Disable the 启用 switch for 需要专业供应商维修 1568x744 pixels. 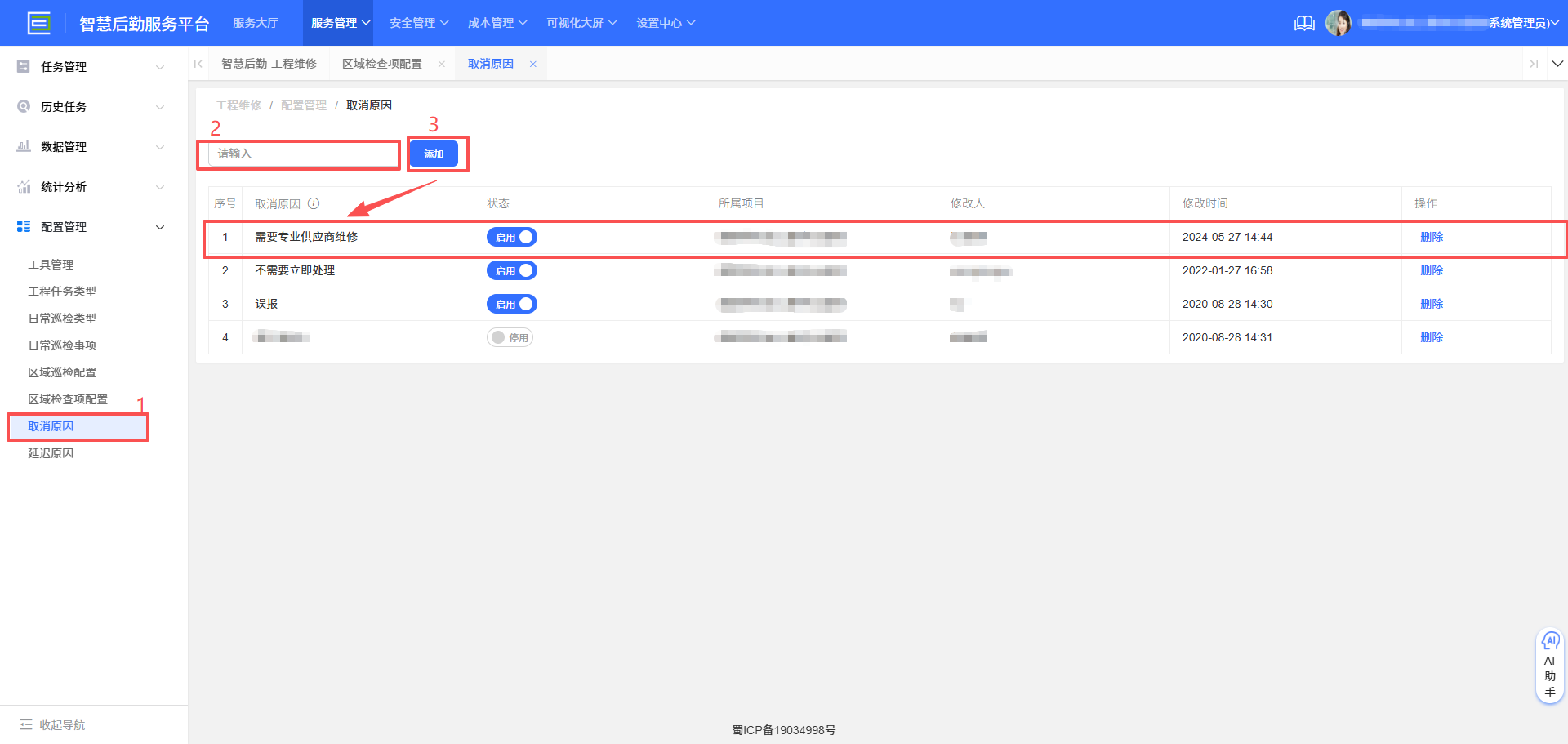(x=511, y=237)
